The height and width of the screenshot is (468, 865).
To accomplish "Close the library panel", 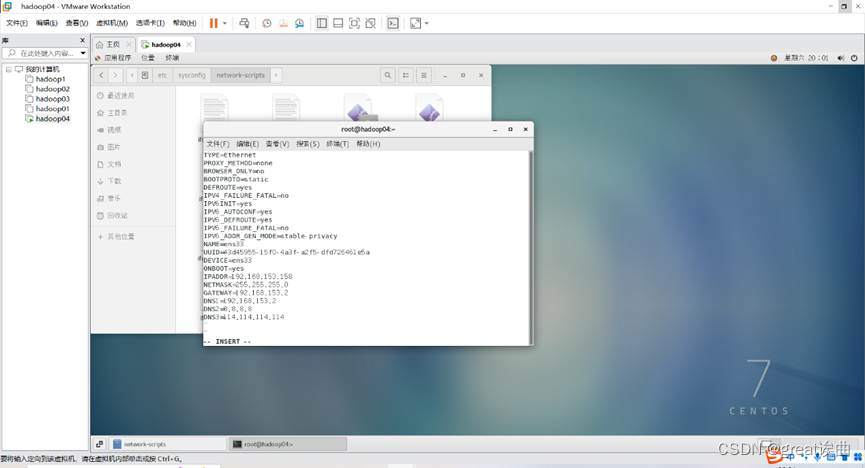I will click(x=83, y=40).
